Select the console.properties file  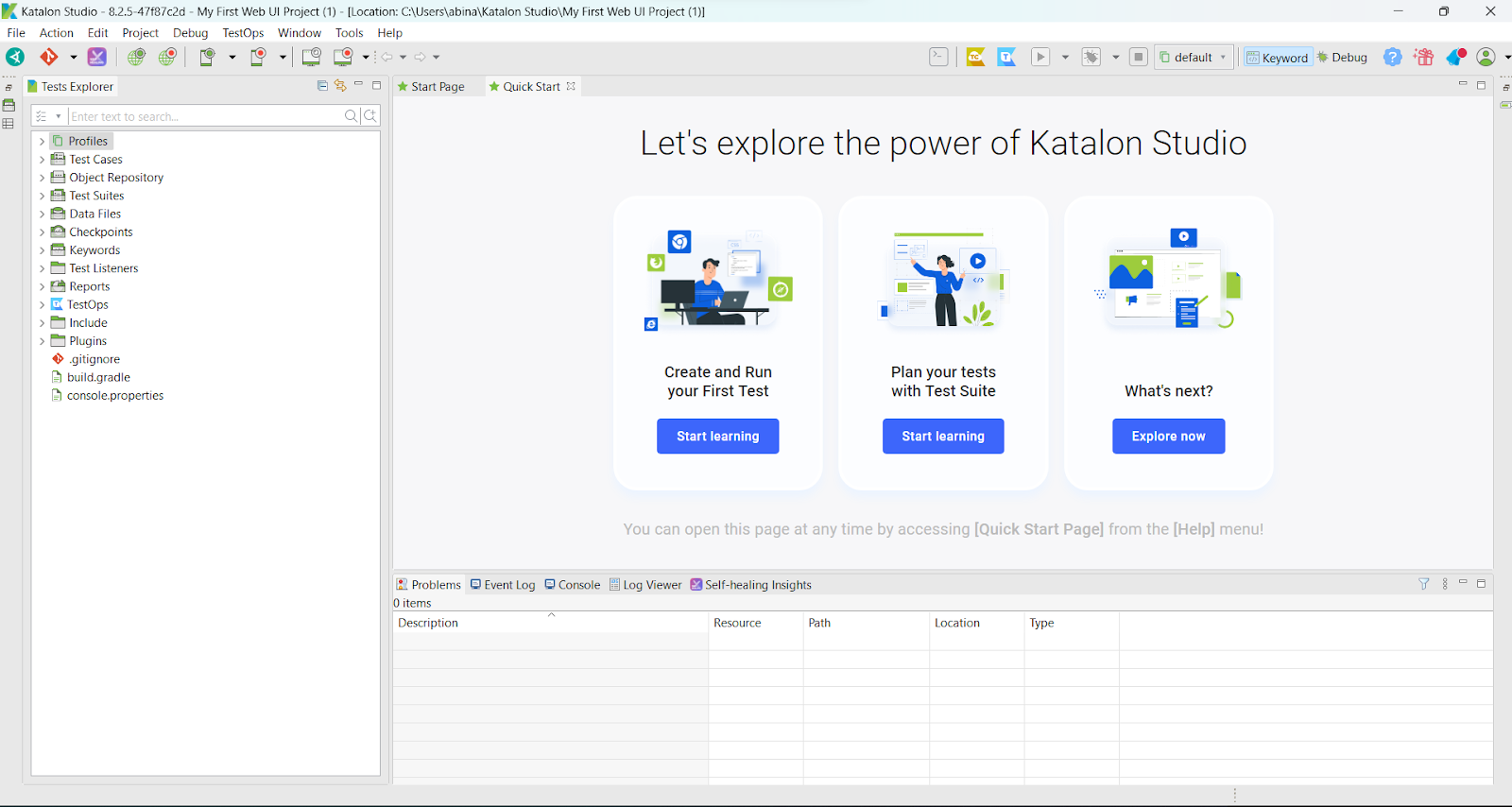(x=114, y=396)
